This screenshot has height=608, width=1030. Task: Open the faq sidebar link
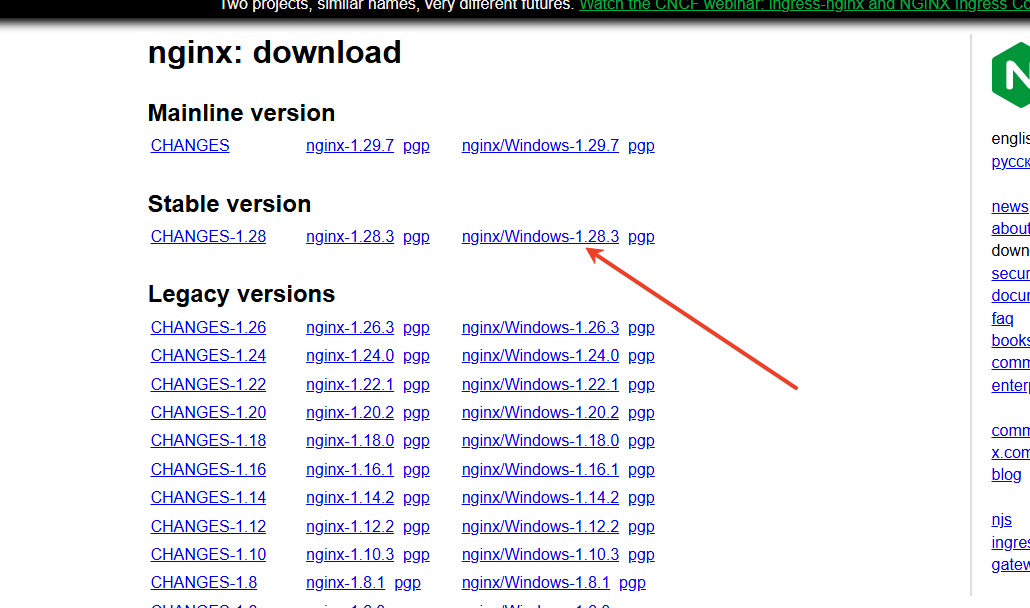coord(1002,319)
